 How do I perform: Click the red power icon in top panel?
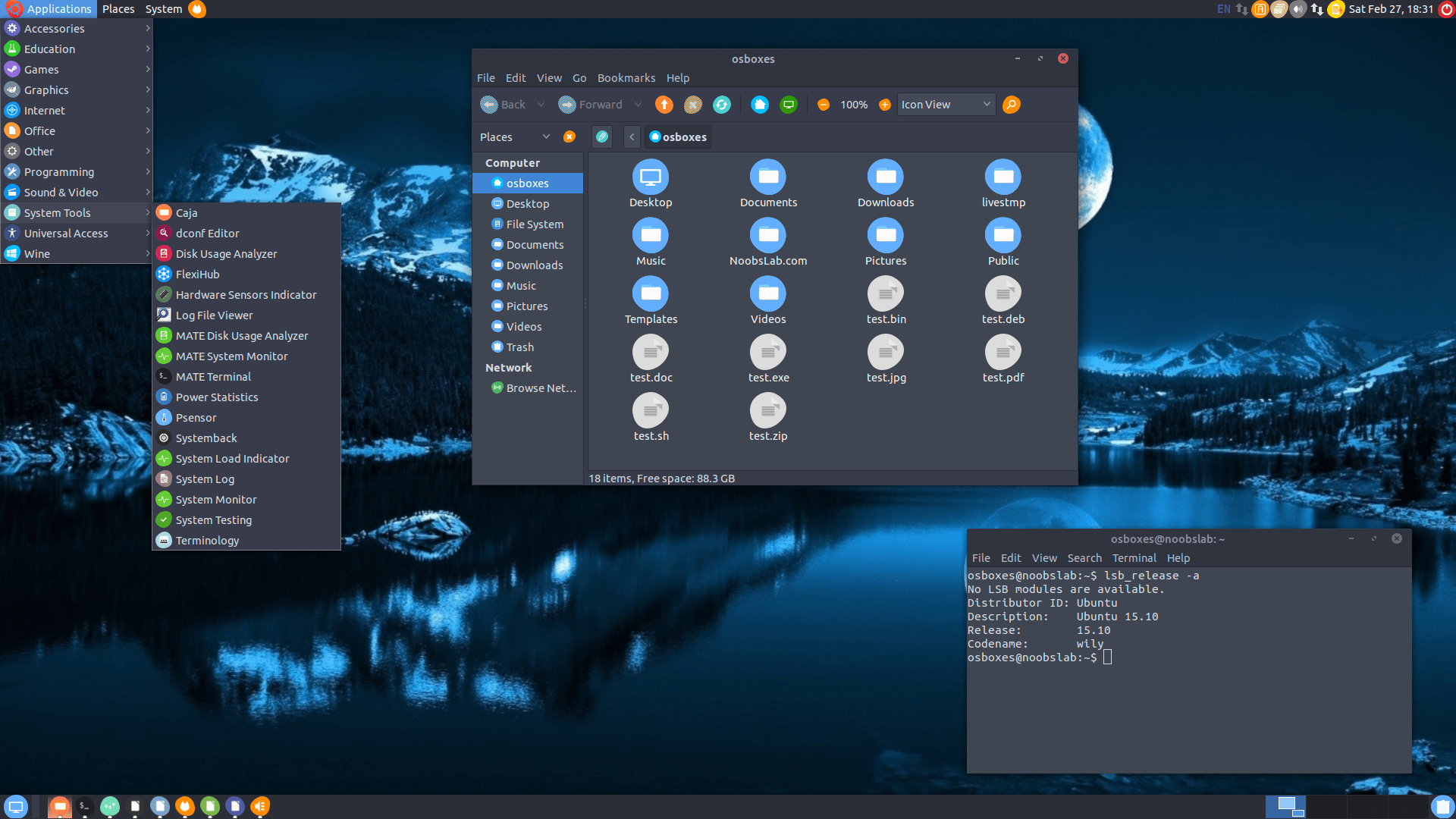coord(1446,9)
